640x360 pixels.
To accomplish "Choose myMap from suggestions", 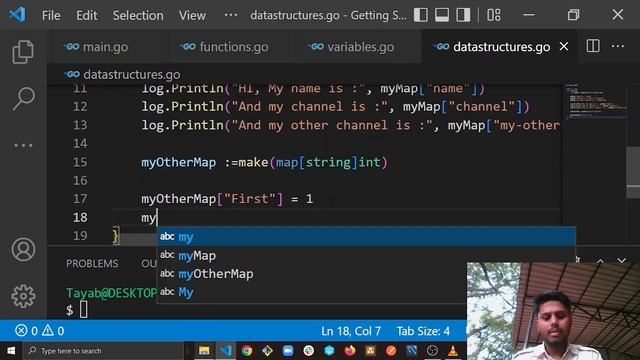I will pos(367,256).
